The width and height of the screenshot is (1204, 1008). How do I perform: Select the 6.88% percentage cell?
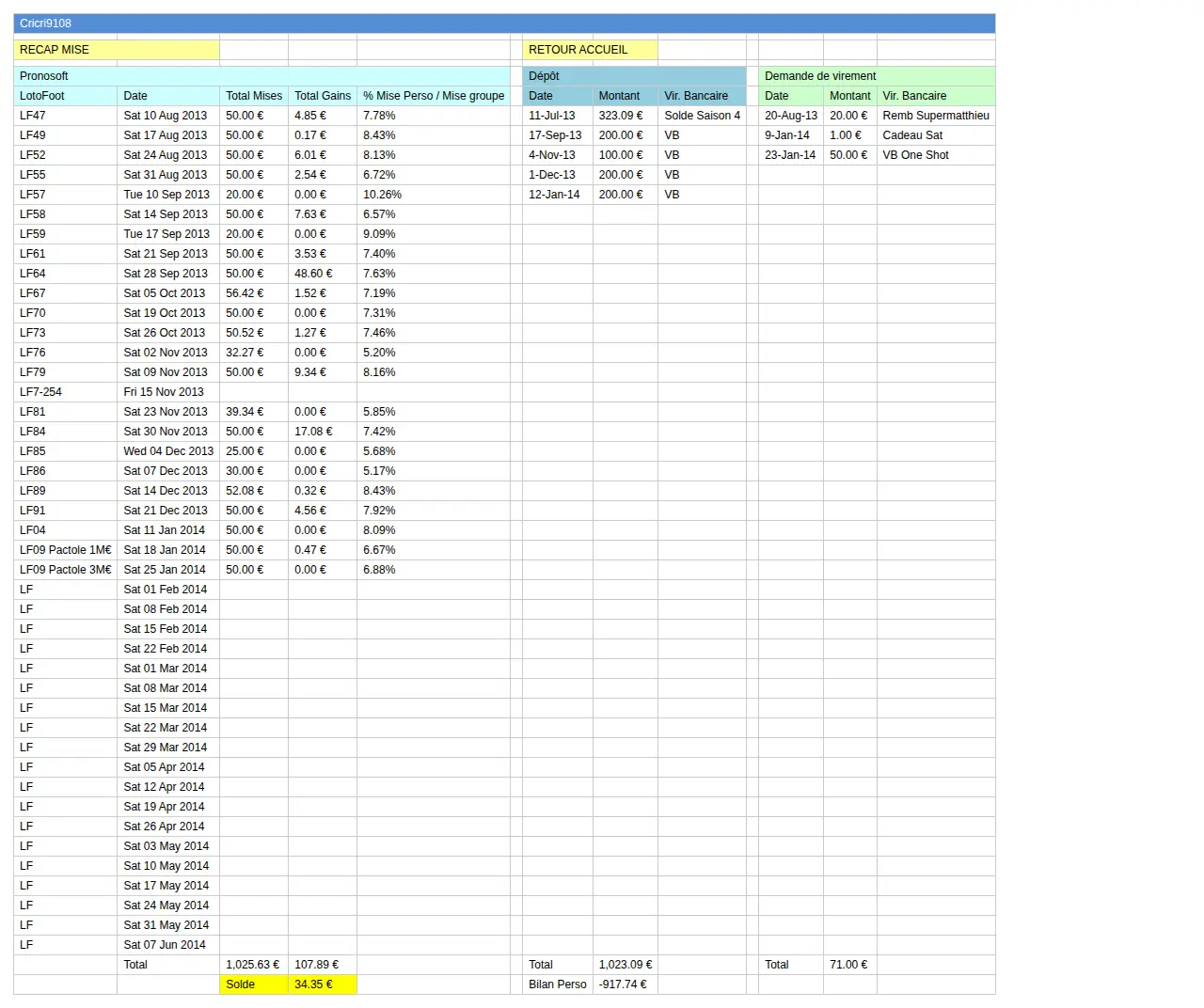(x=434, y=570)
